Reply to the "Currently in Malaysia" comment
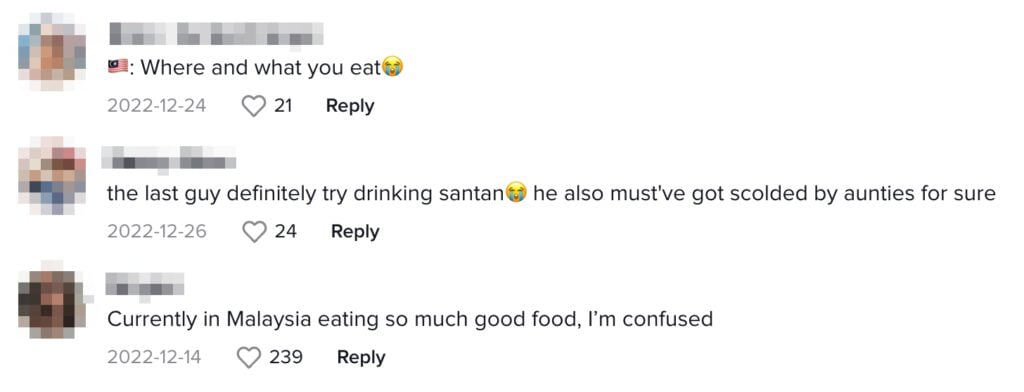Image resolution: width=1024 pixels, height=392 pixels. [x=361, y=357]
